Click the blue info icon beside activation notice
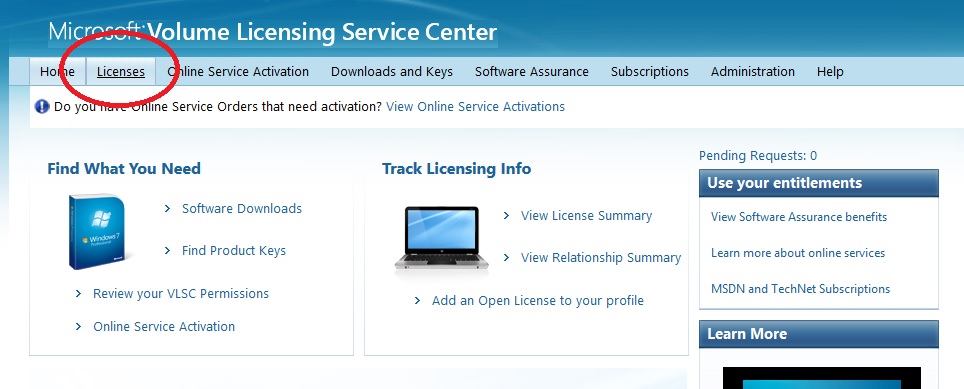Viewport: 964px width, 389px height. point(42,106)
